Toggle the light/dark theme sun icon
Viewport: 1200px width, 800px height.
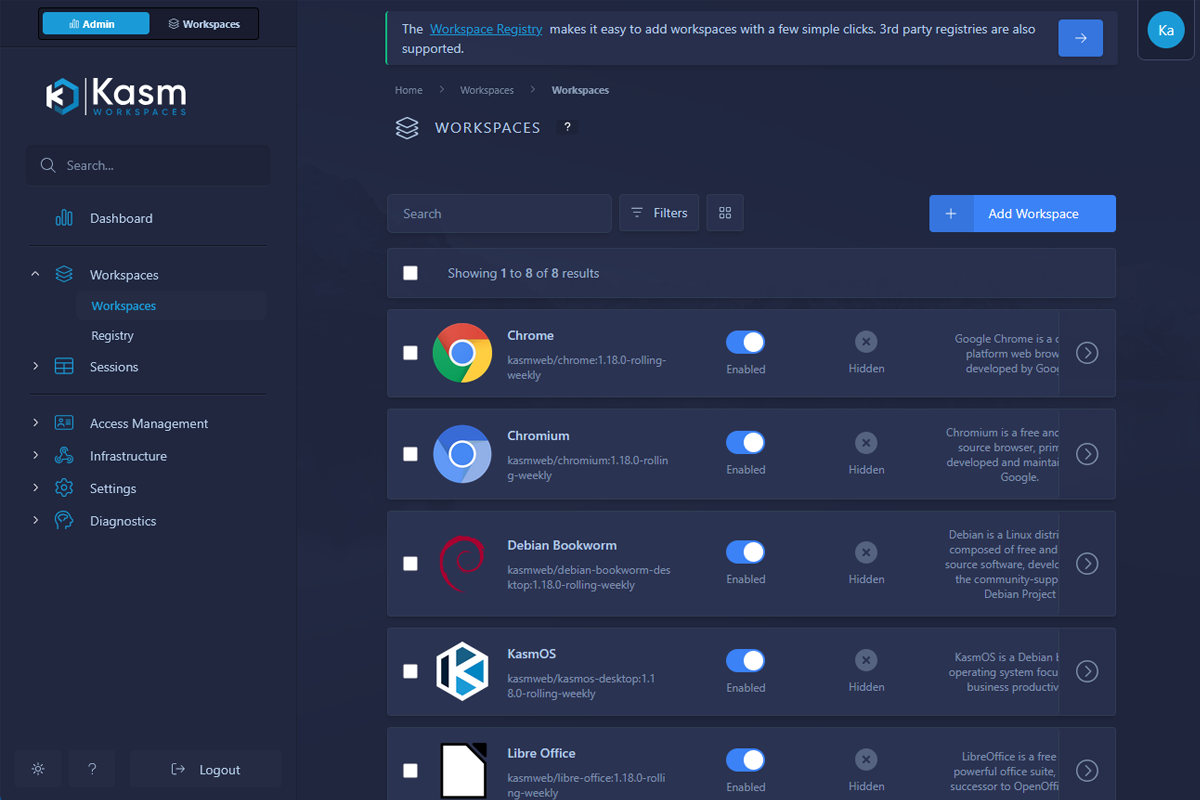click(38, 769)
